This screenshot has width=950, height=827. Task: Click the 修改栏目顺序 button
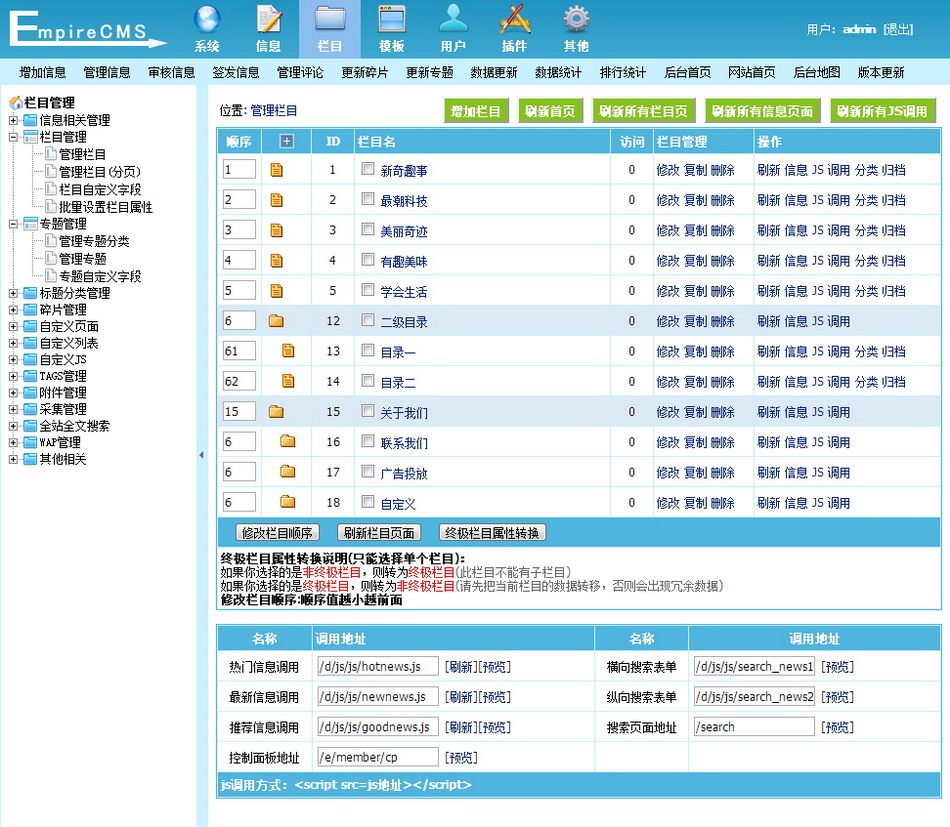277,533
